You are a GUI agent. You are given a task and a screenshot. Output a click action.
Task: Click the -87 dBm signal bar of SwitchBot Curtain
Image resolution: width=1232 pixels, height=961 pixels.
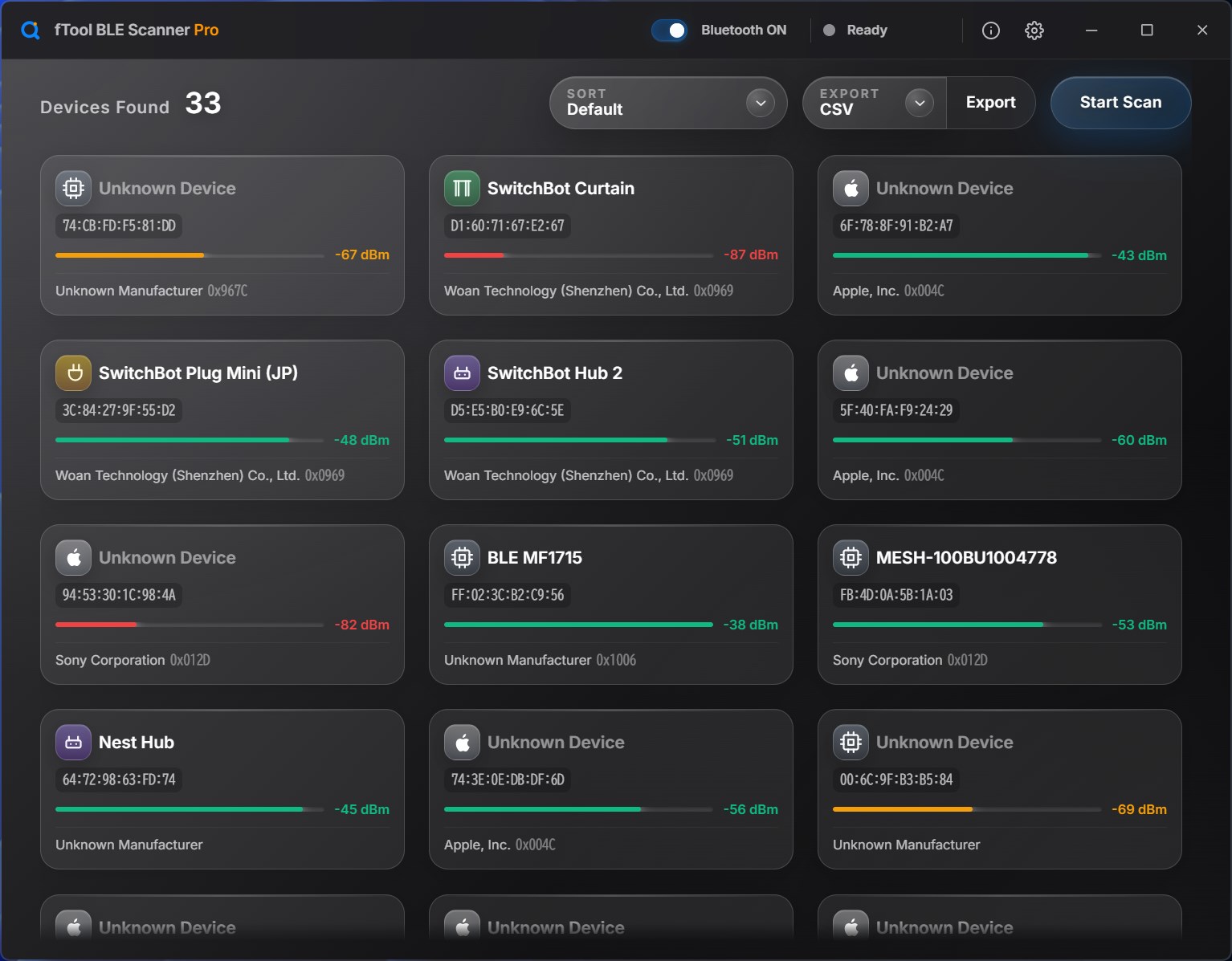[579, 255]
